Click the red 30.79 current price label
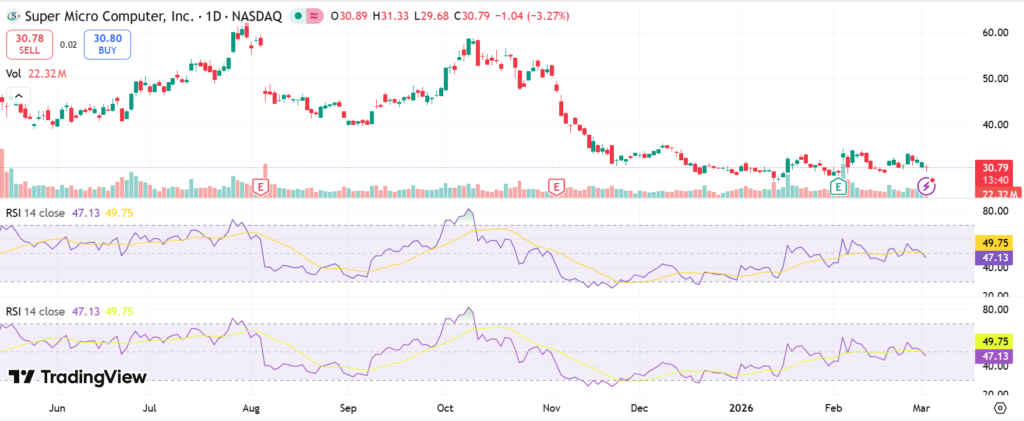This screenshot has width=1024, height=421. (x=996, y=168)
